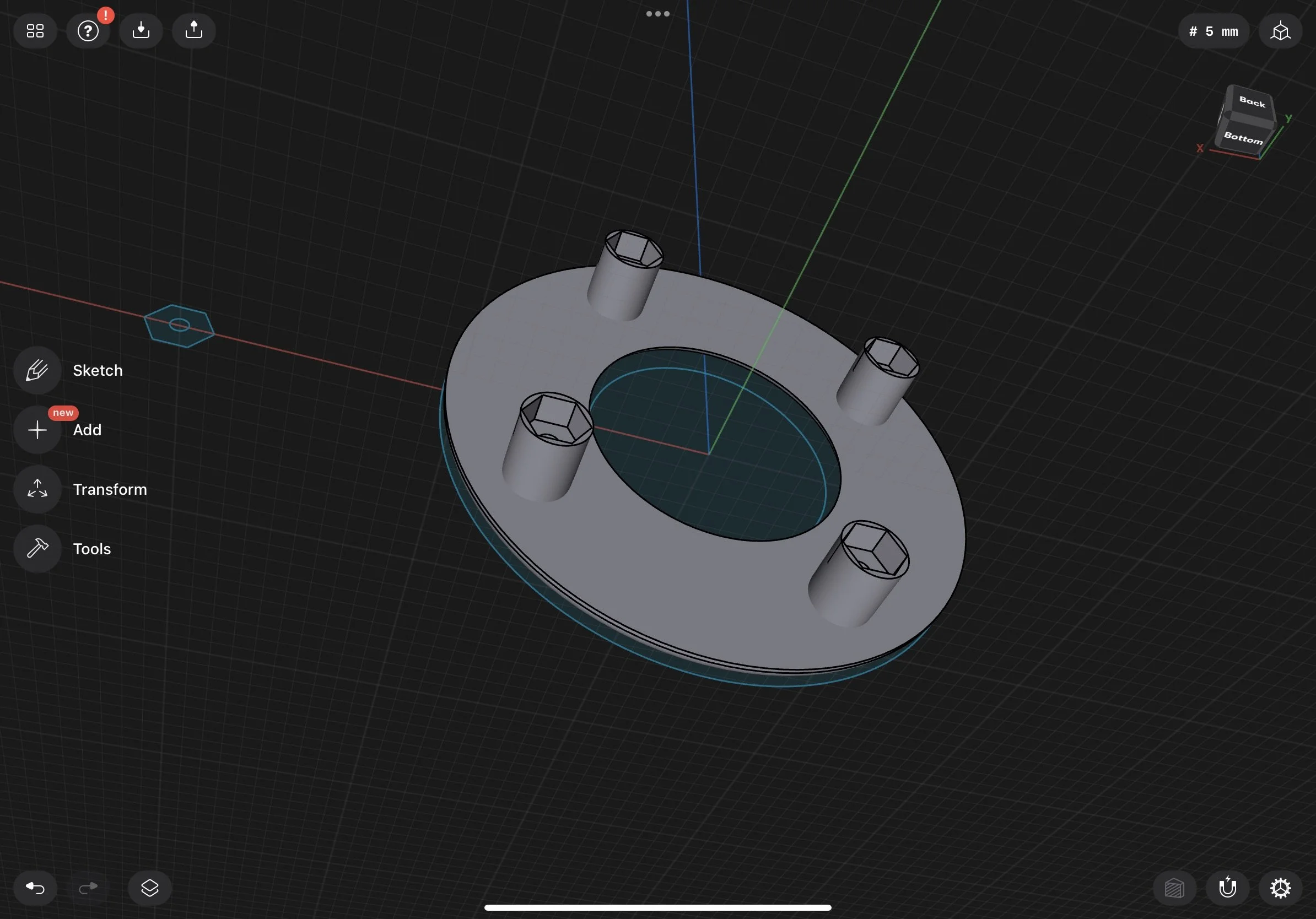Click the Back face of view cube
This screenshot has height=919, width=1316.
(x=1252, y=102)
